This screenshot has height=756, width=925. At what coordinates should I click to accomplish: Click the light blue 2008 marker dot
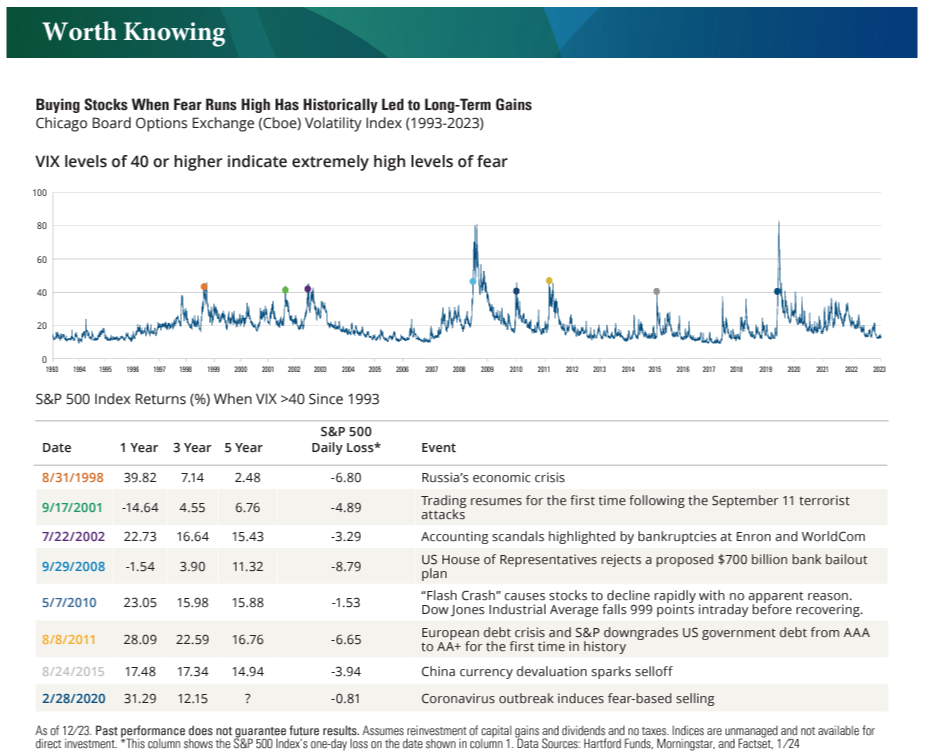click(x=473, y=282)
